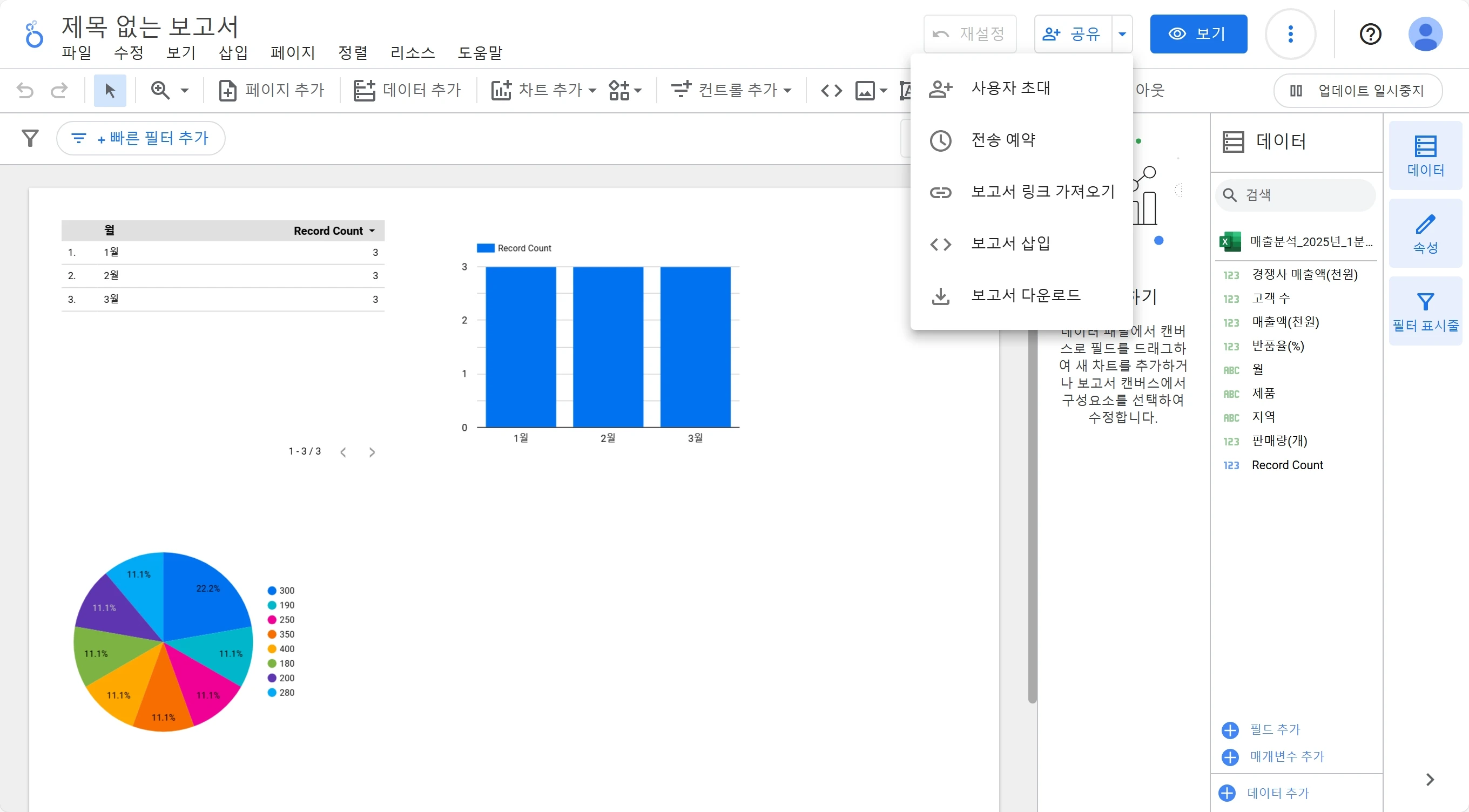The width and height of the screenshot is (1469, 812).
Task: Open the 도움말 menu
Action: pyautogui.click(x=480, y=52)
